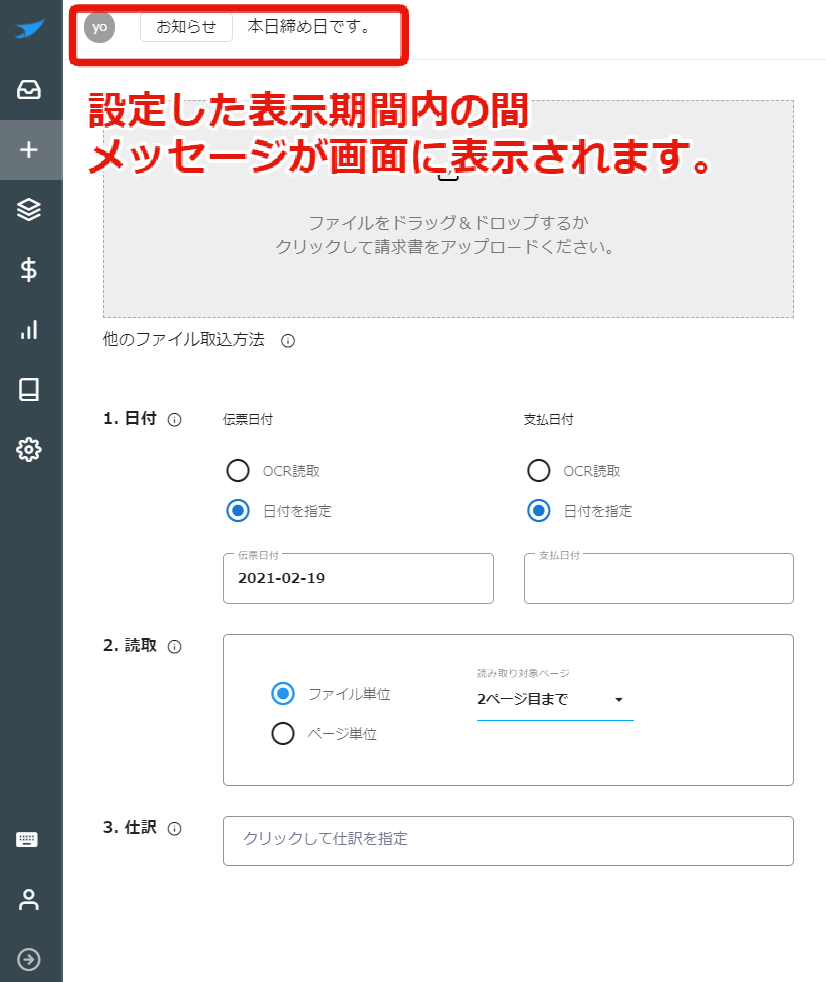Viewport: 826px width, 982px height.
Task: Click info icon next to 他のファイル取込方法
Action: coord(288,341)
